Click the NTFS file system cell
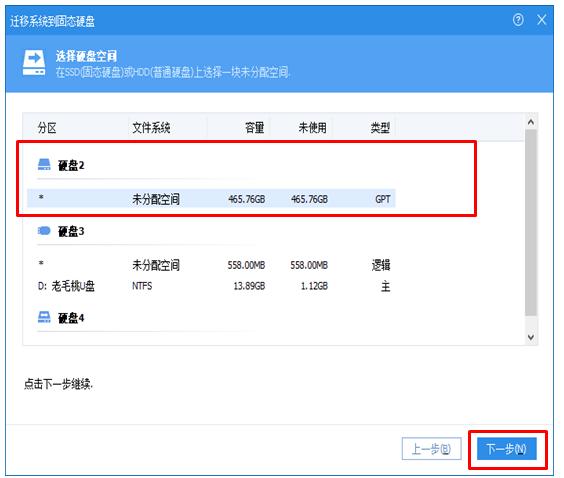 tap(142, 286)
